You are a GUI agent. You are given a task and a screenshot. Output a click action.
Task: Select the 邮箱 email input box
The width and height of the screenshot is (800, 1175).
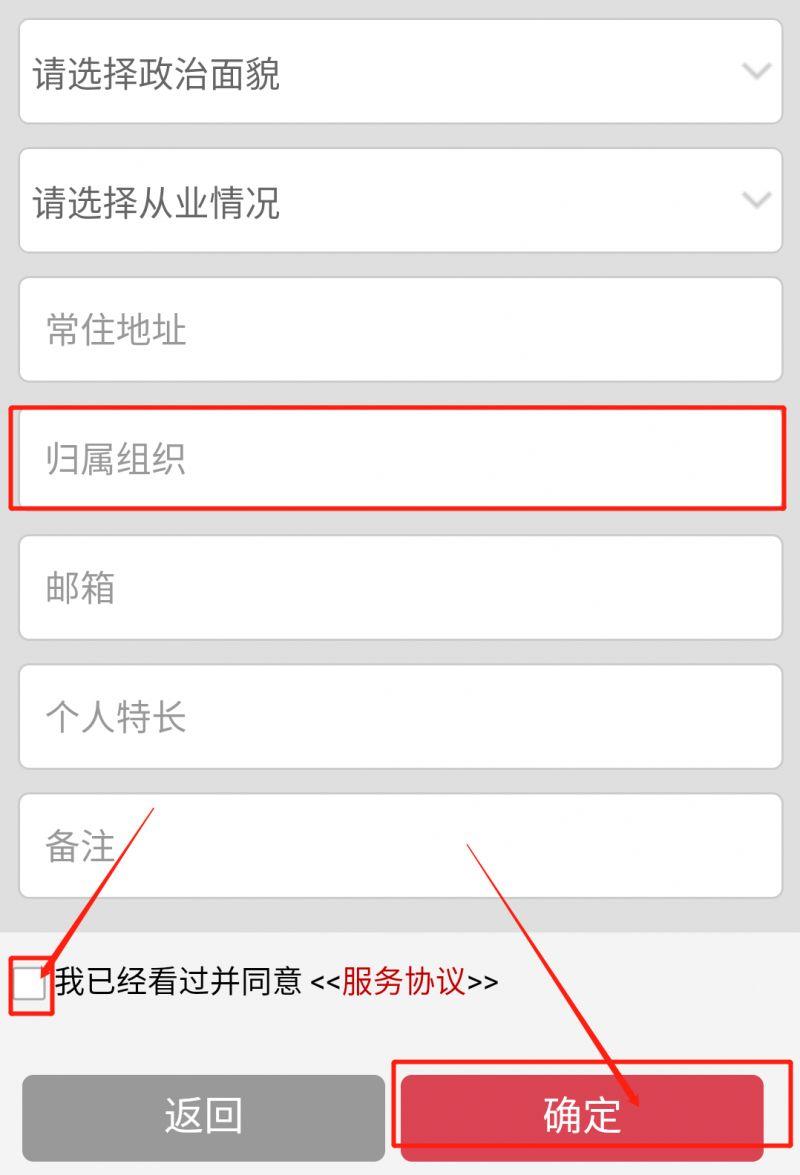coord(400,588)
